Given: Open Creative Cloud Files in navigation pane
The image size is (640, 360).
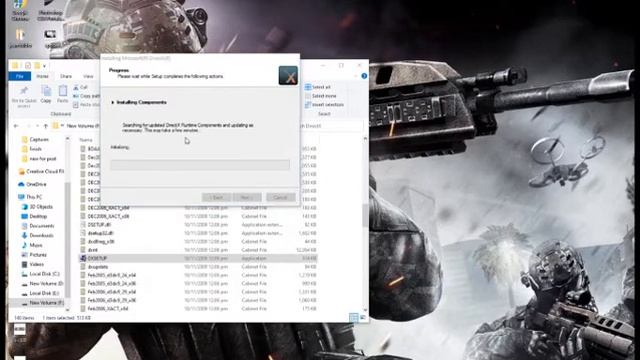Looking at the screenshot, I should point(41,172).
